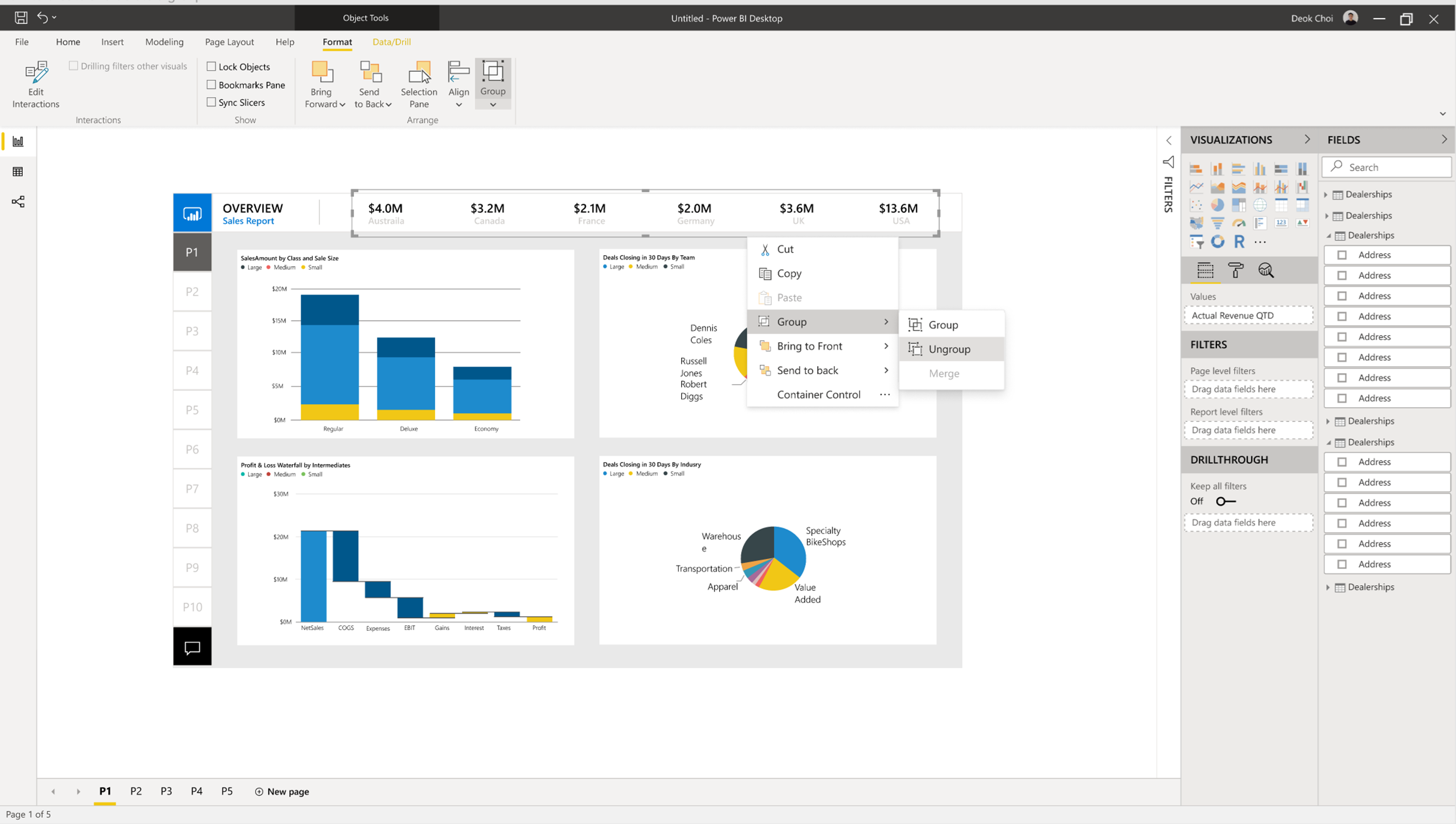Select Group from right-click submenu

(943, 324)
